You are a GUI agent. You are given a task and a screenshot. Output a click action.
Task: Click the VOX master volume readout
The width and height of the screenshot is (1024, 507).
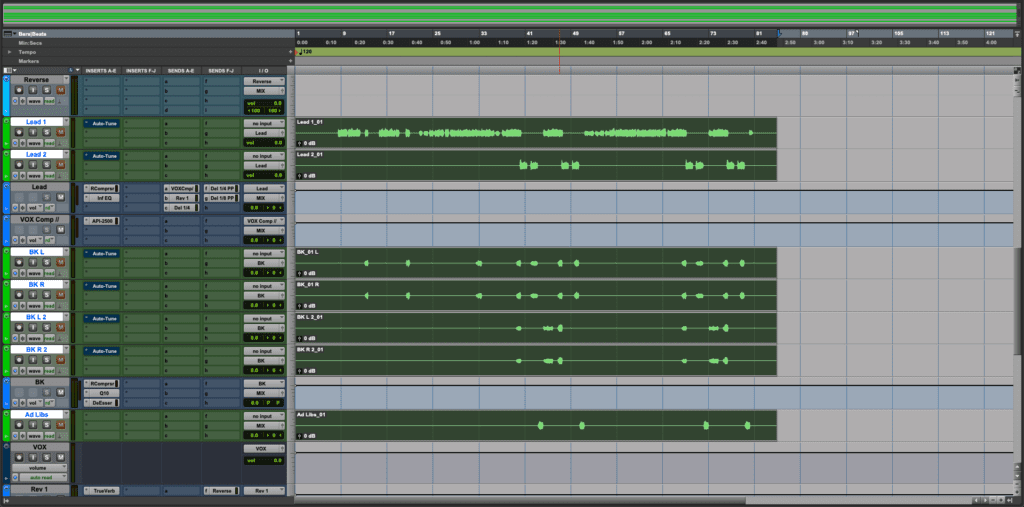tap(264, 461)
